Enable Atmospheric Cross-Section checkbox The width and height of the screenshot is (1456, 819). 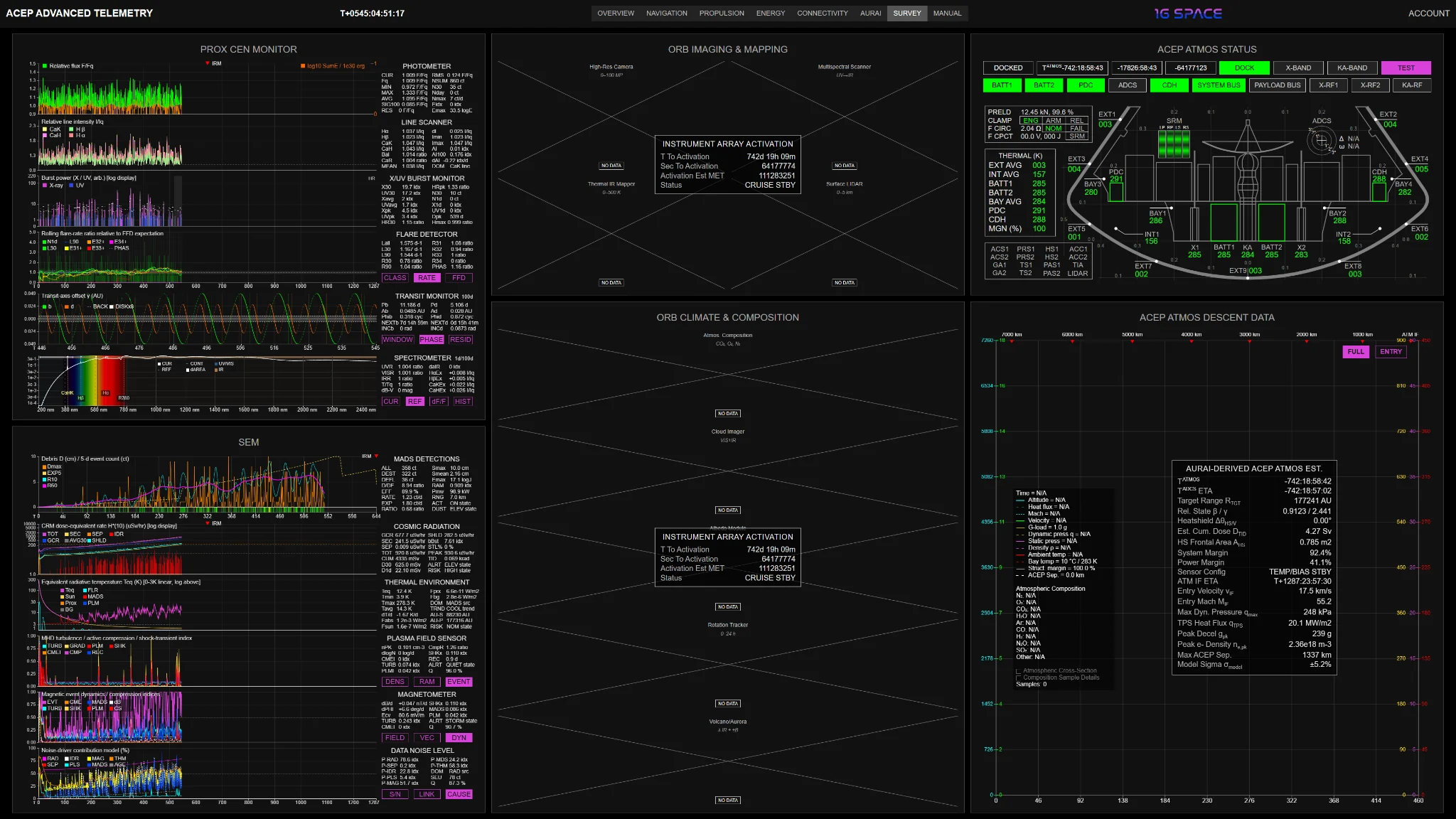point(1019,671)
